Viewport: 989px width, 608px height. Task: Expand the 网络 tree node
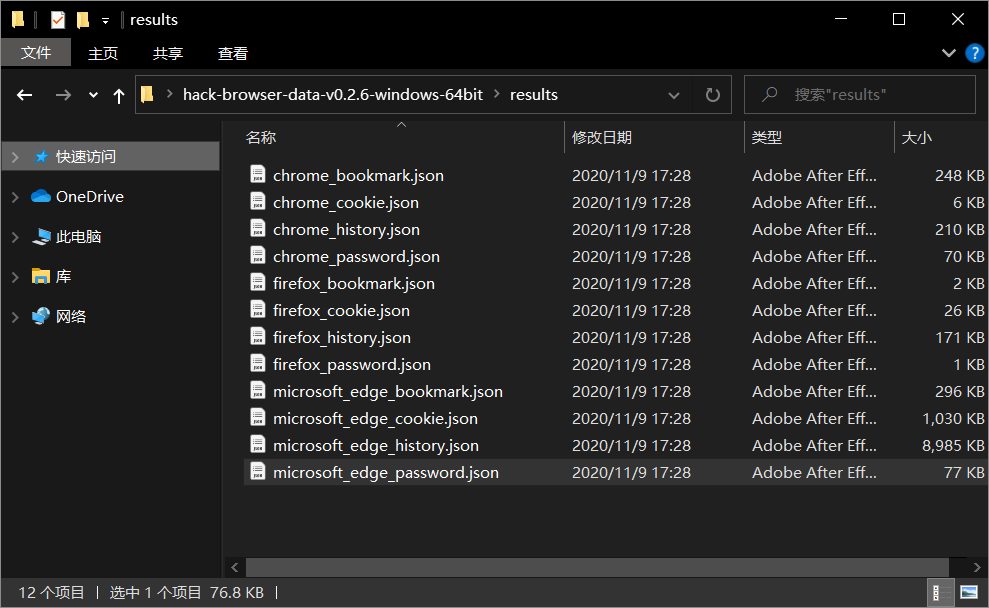[x=15, y=317]
